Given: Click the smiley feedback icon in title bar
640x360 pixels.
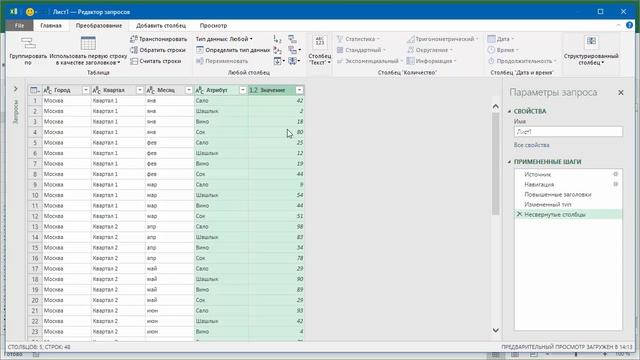Looking at the screenshot, I should pos(30,12).
